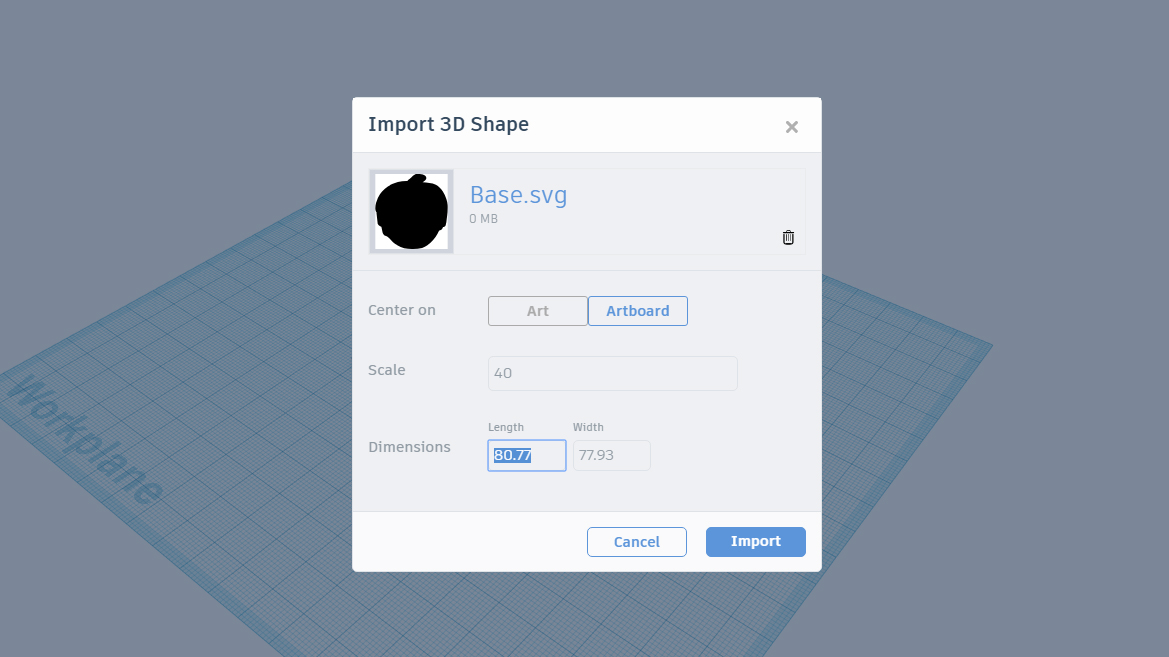This screenshot has width=1169, height=657.
Task: Click the 0 MB file size text
Action: tap(483, 219)
